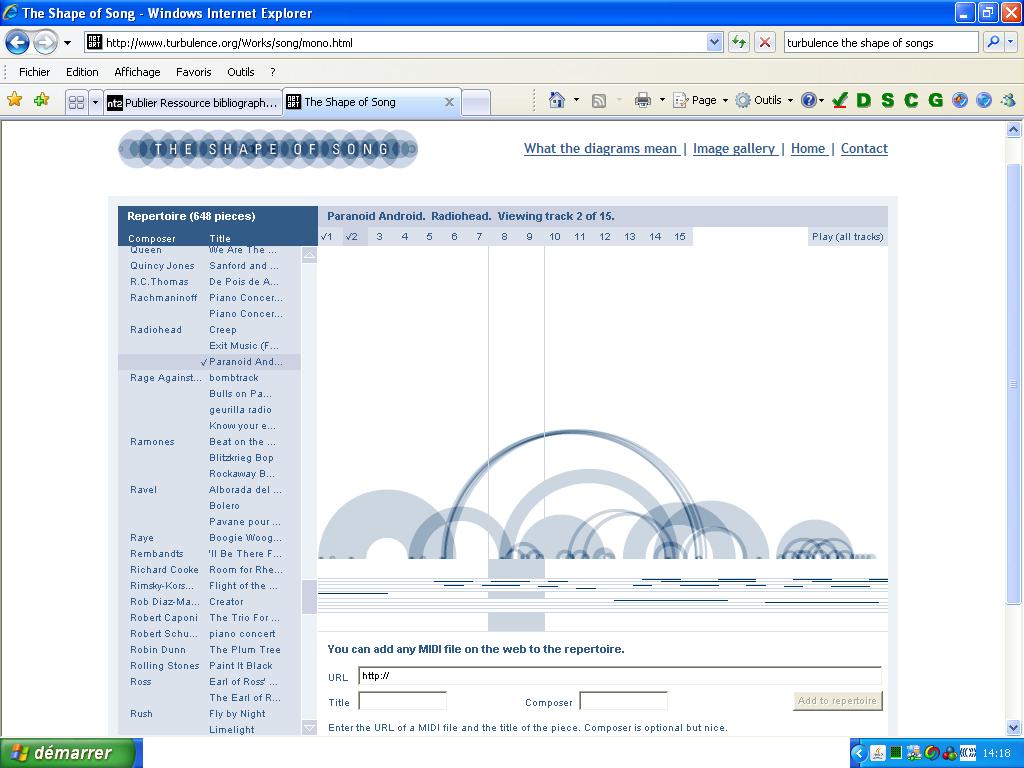
Task: Click the MIDI URL input field
Action: coord(620,676)
